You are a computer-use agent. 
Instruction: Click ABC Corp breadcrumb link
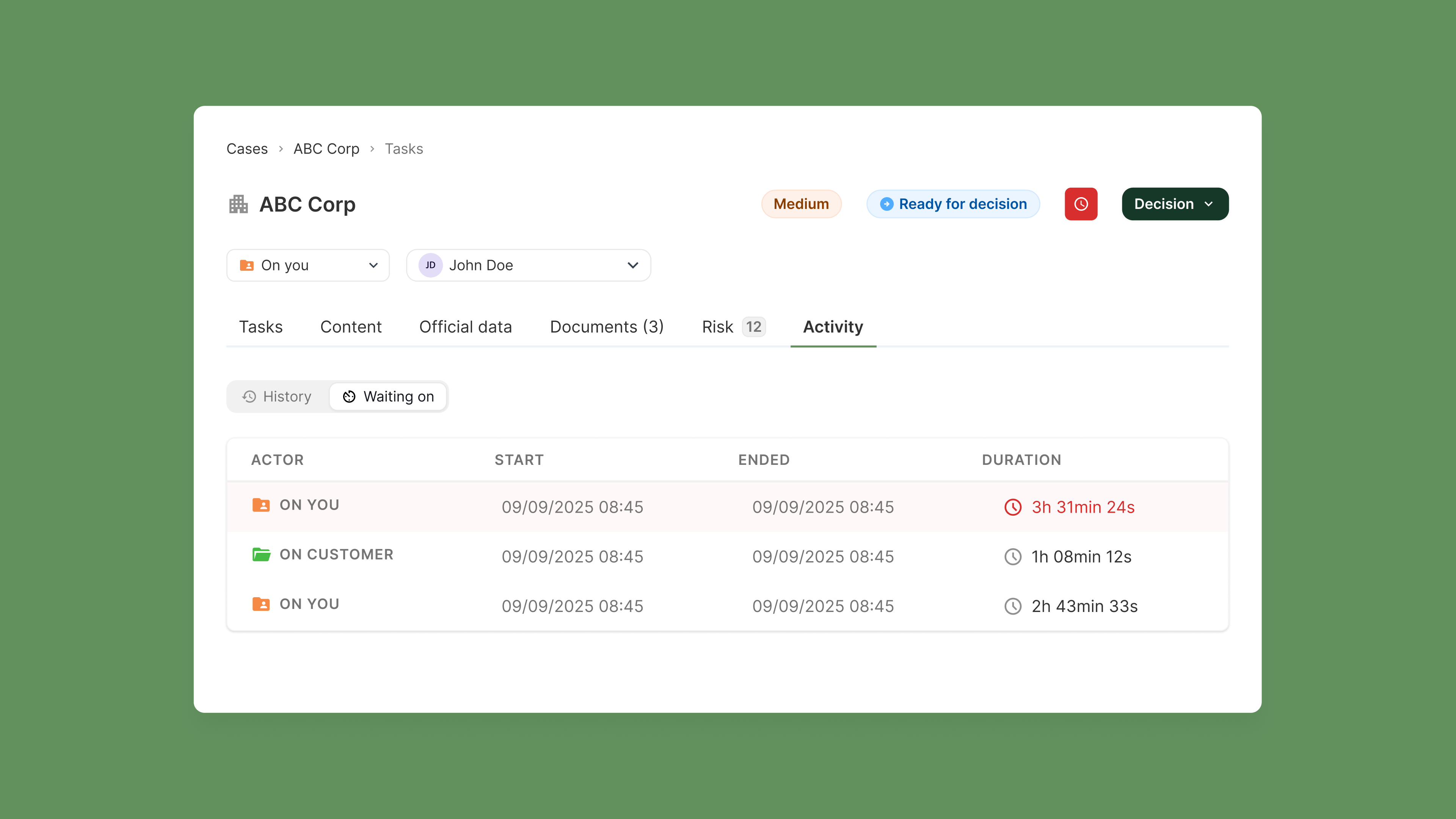[326, 149]
